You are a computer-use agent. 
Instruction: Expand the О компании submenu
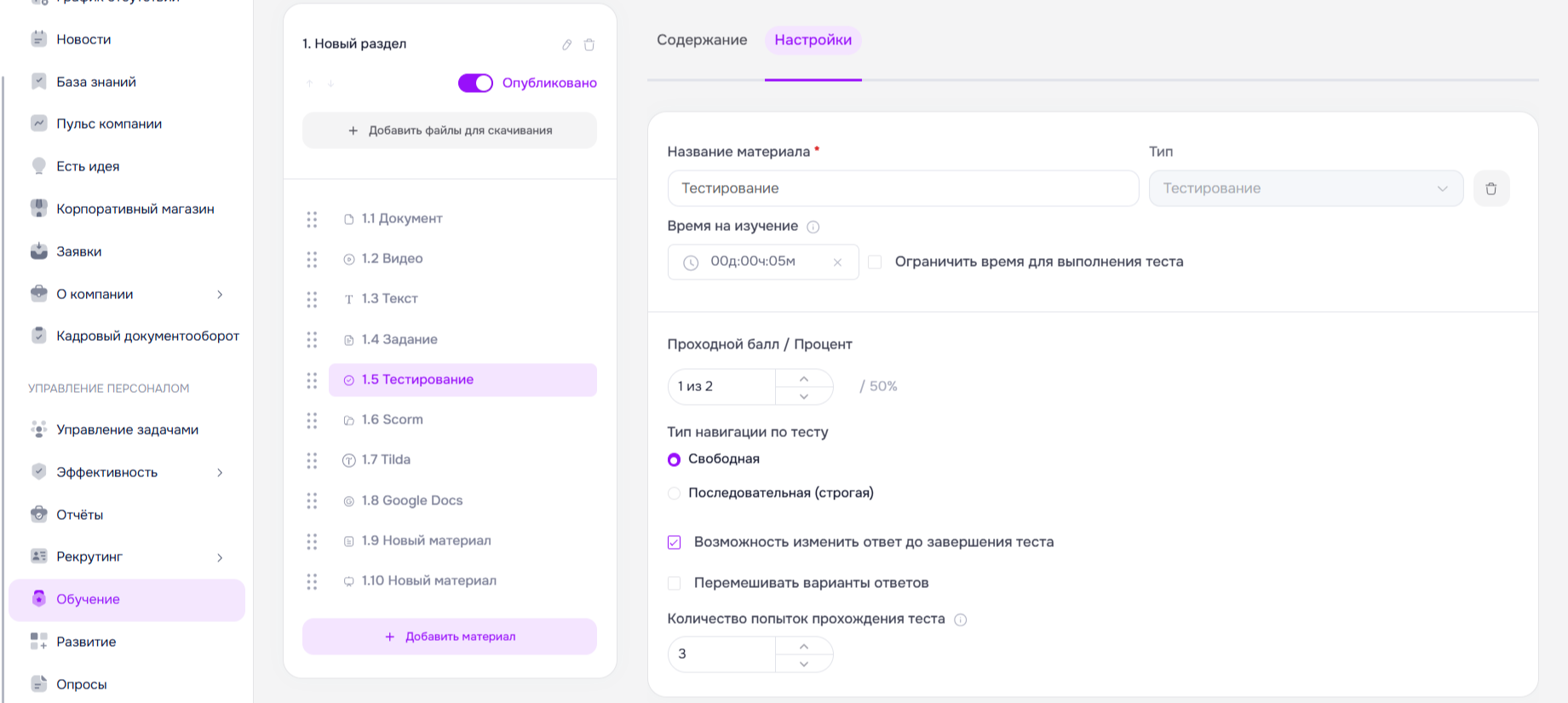220,294
